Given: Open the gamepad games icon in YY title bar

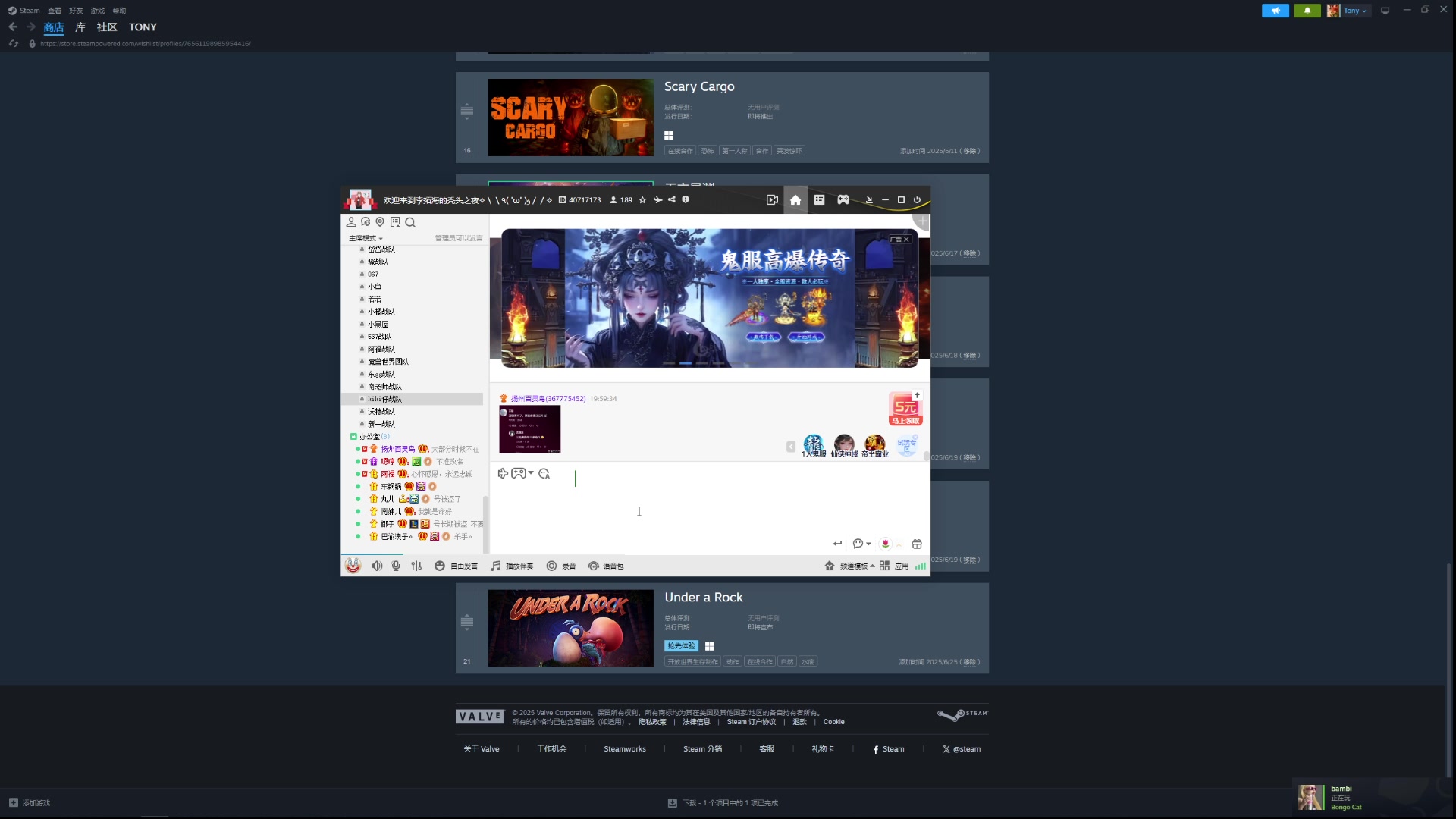Looking at the screenshot, I should click(x=843, y=200).
